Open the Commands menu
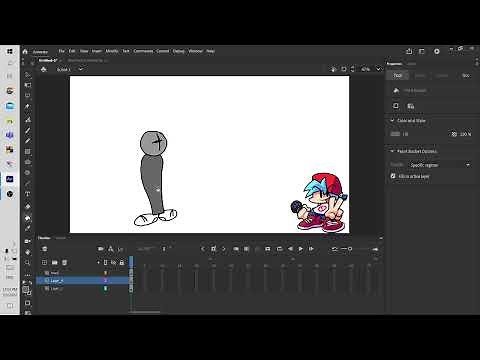The image size is (480, 360). (143, 51)
